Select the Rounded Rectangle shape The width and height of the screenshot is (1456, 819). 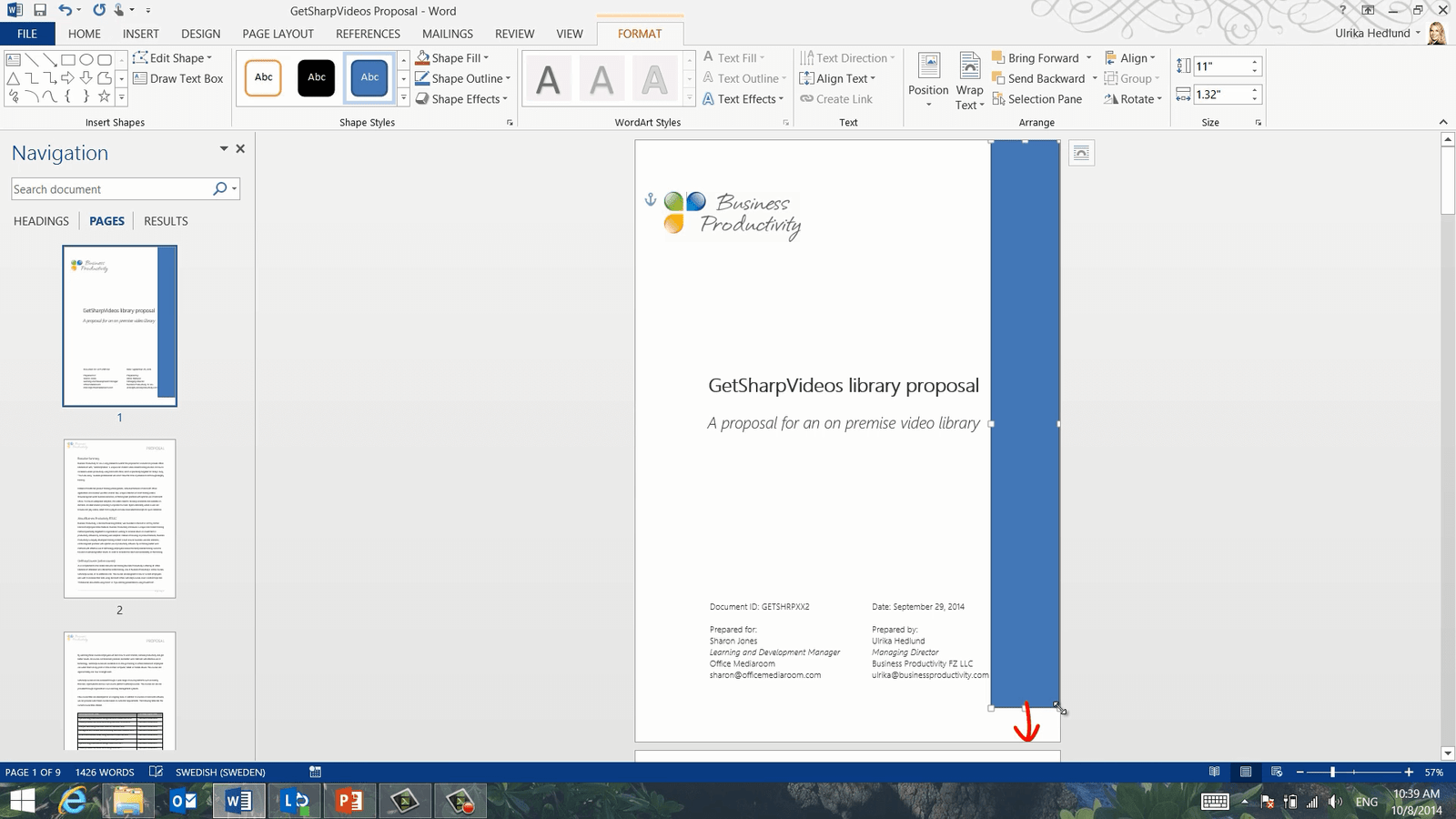(105, 60)
